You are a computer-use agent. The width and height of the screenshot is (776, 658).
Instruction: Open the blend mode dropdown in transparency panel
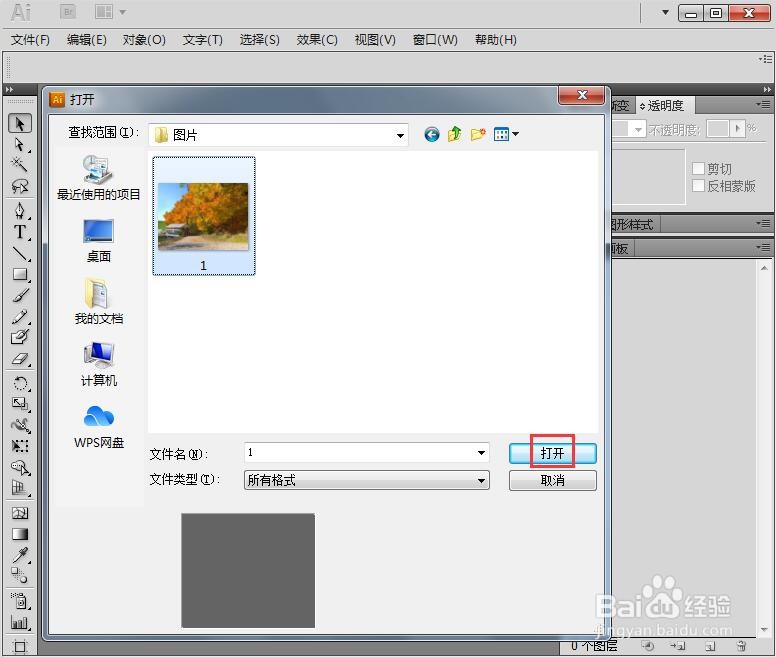[638, 130]
